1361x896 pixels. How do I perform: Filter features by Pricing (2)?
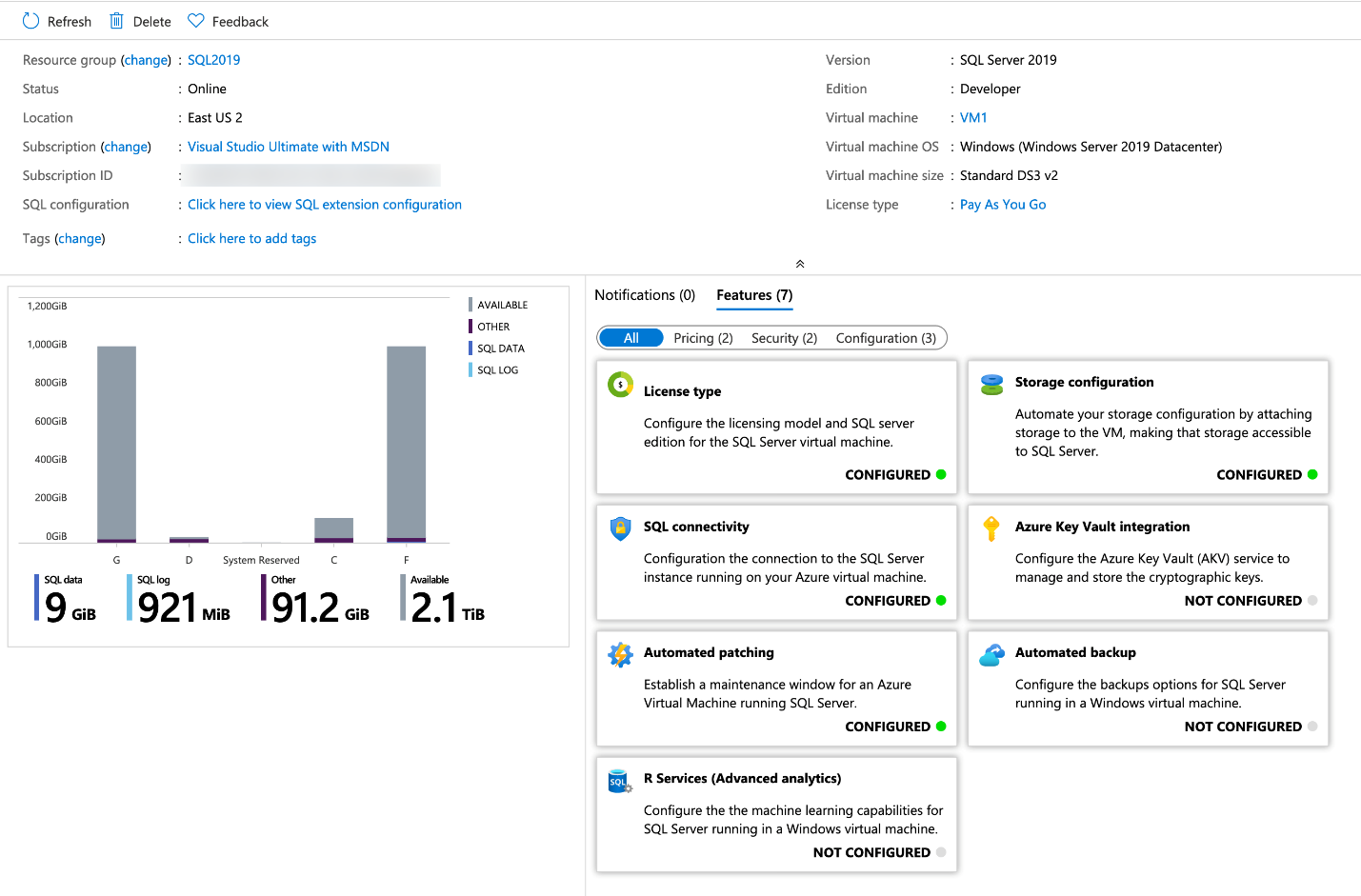click(703, 338)
